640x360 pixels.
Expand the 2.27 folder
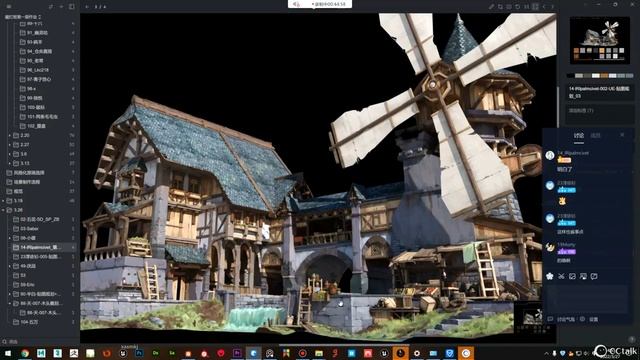9,144
